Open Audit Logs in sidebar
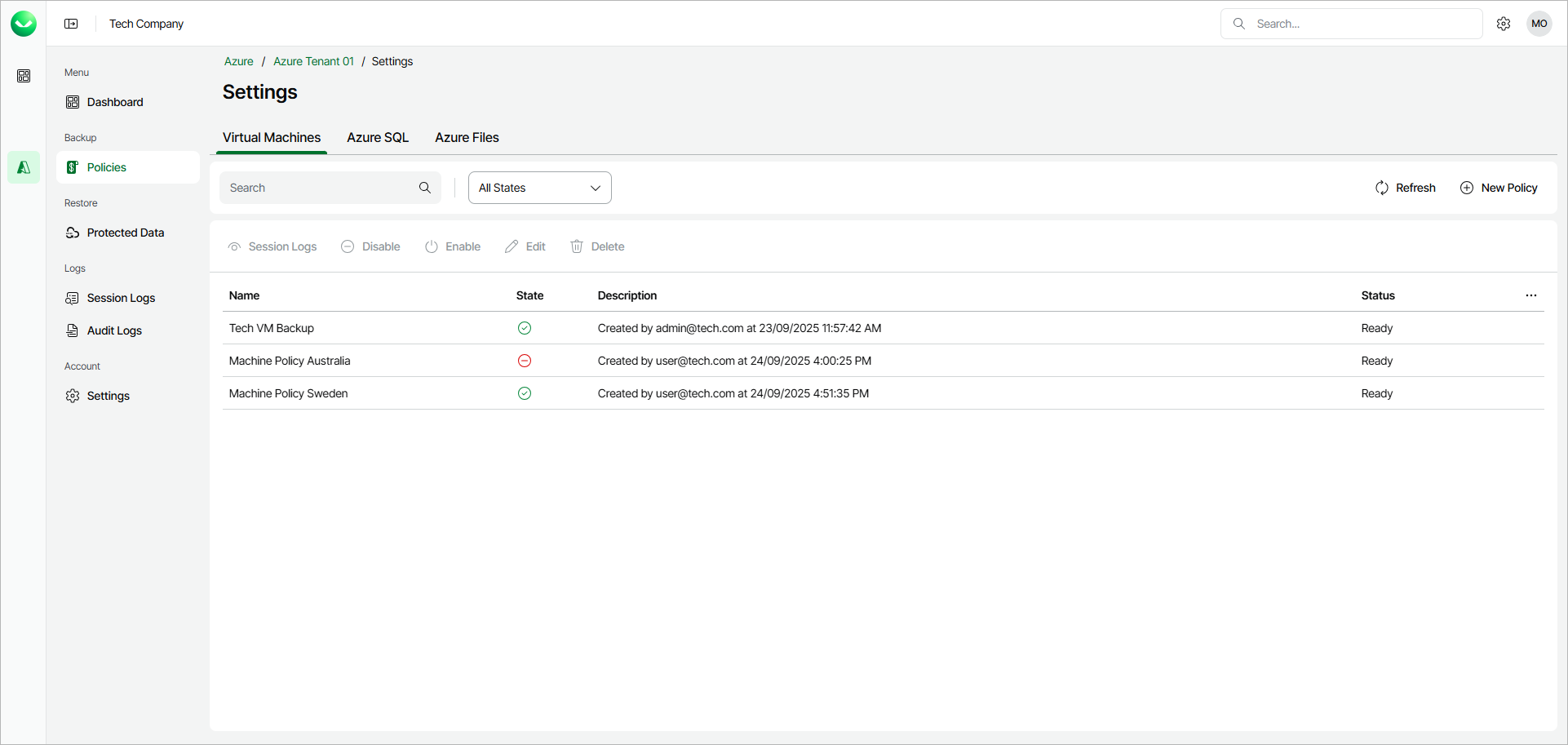Image resolution: width=1568 pixels, height=745 pixels. (114, 330)
